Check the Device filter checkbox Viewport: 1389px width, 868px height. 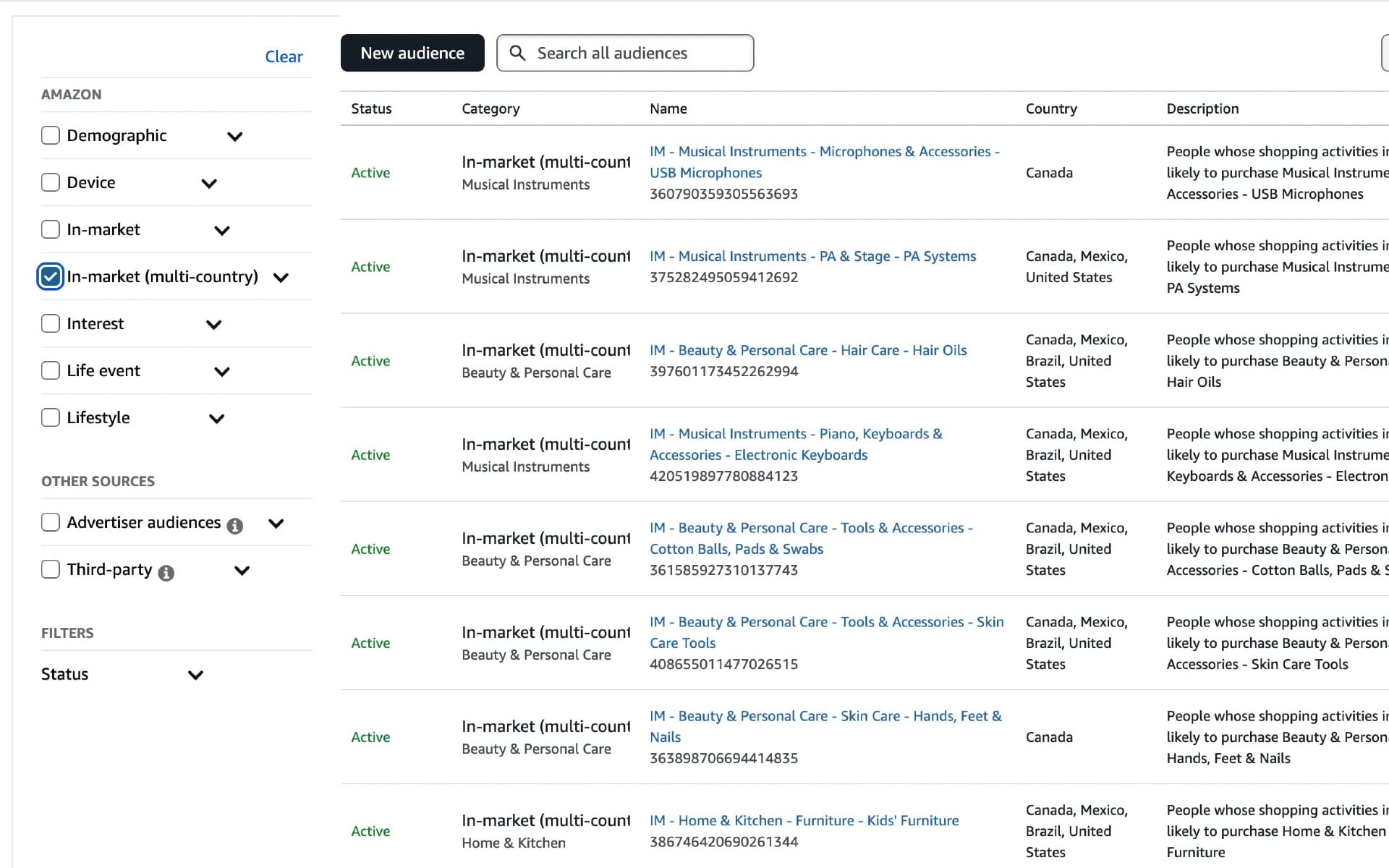click(x=50, y=182)
